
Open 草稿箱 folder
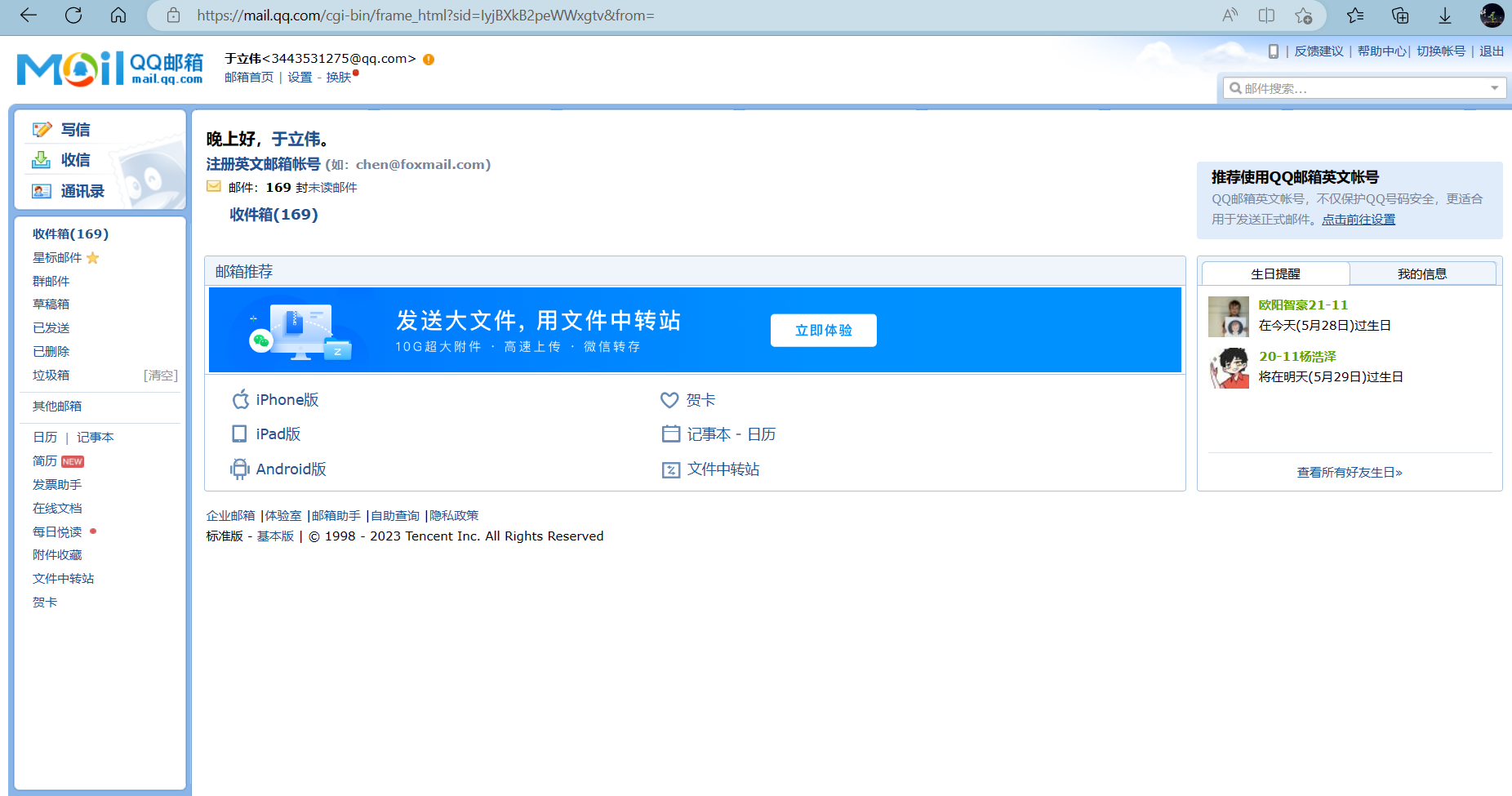51,304
